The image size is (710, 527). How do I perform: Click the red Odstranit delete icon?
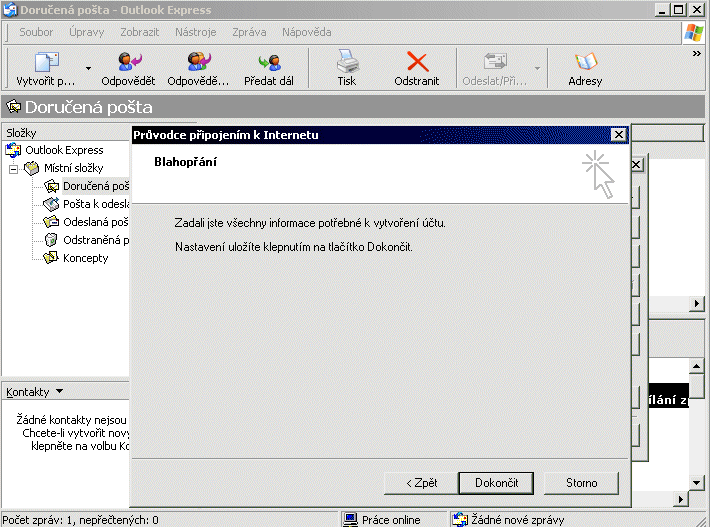[417, 62]
